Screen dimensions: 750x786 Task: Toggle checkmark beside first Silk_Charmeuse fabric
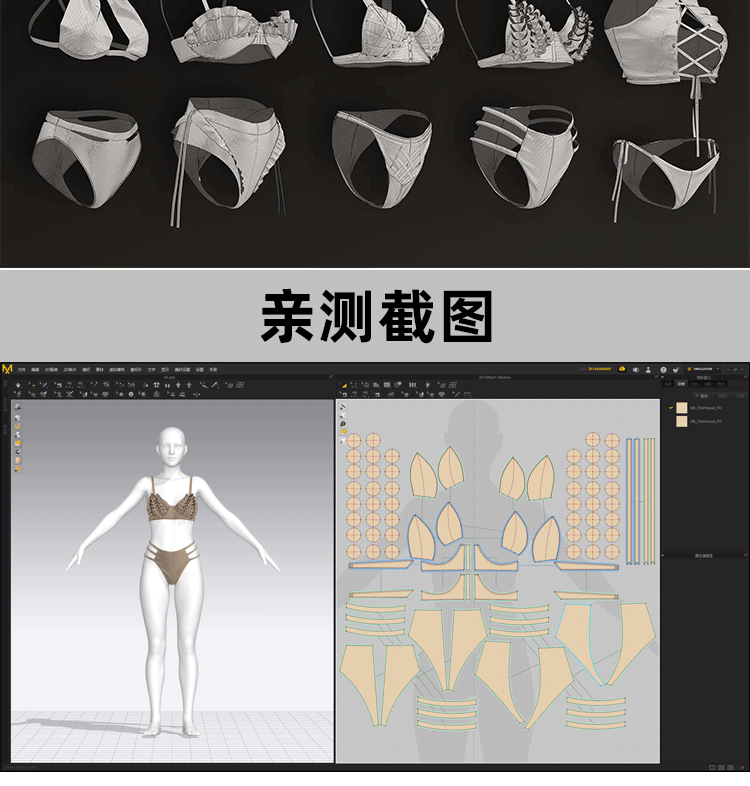point(671,408)
